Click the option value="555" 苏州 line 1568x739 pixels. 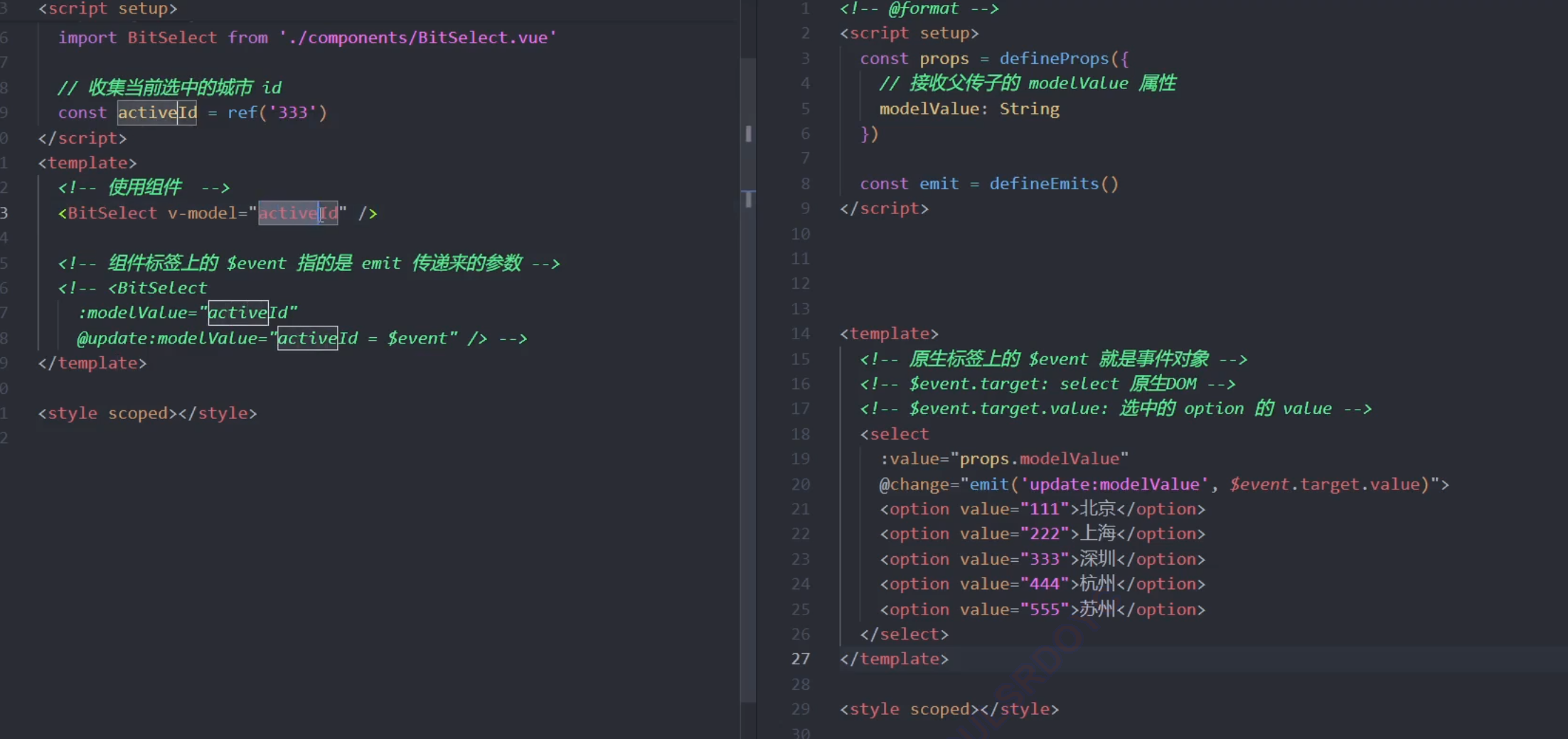pyautogui.click(x=1042, y=610)
